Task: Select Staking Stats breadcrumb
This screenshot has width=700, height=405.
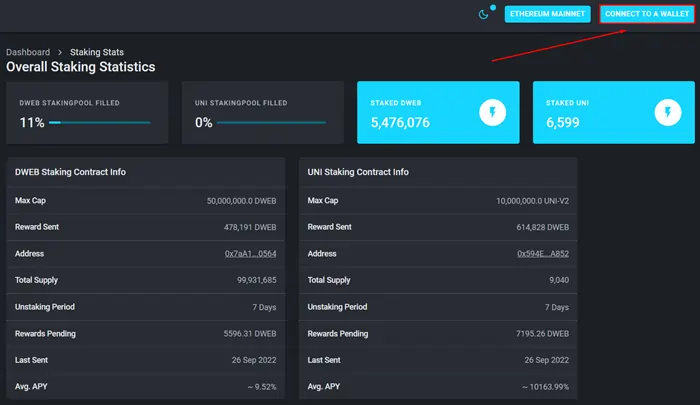Action: (x=97, y=52)
